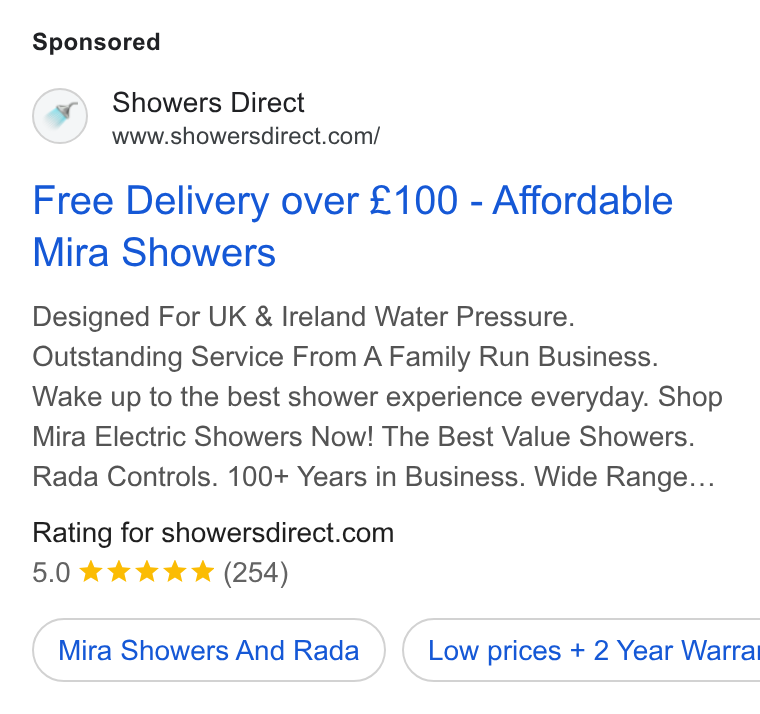Click the middle gold rating star
The width and height of the screenshot is (760, 714).
146,571
